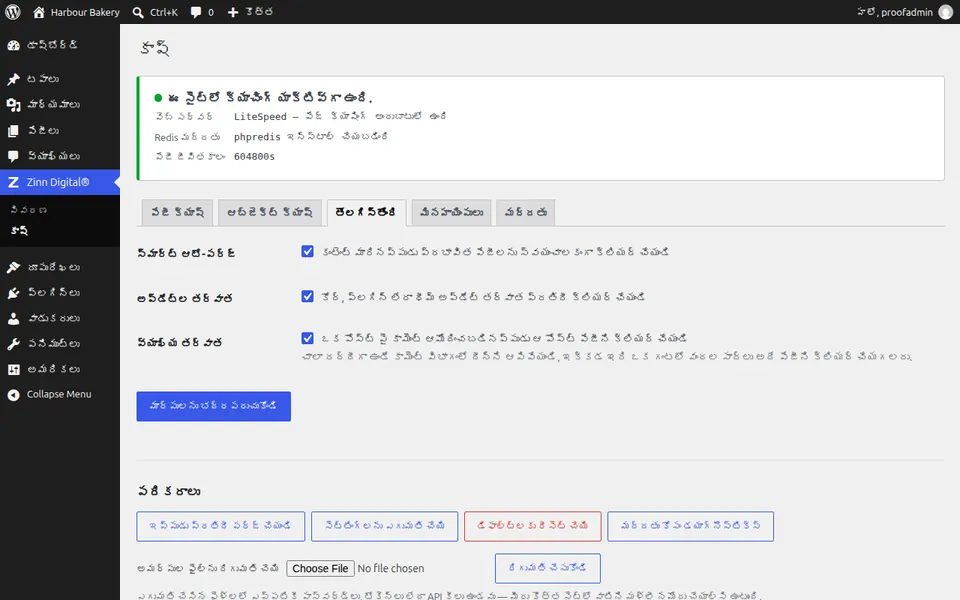Untick the after-comment purge checkbox
The width and height of the screenshot is (960, 600).
click(x=307, y=338)
